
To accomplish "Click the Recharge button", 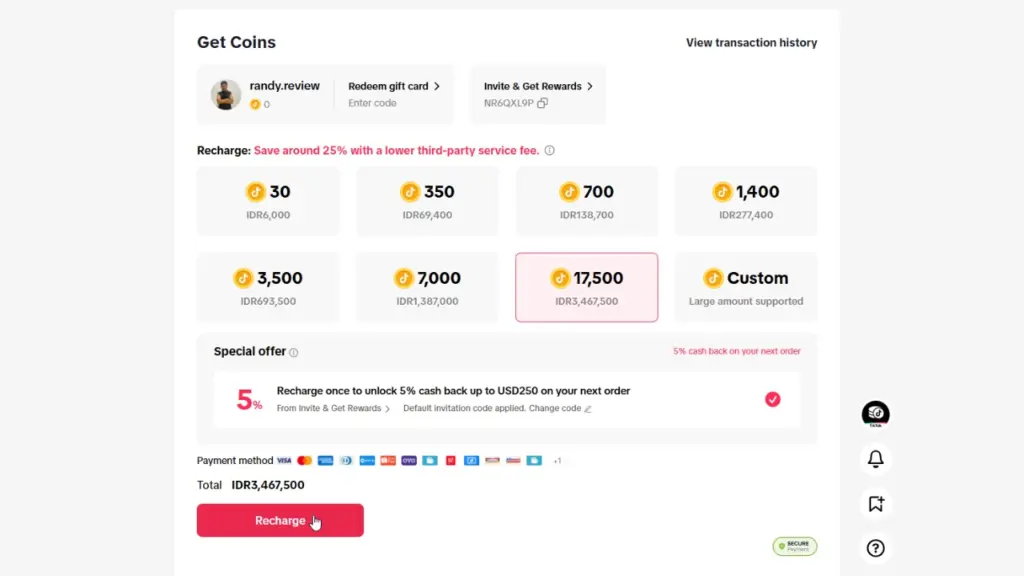I will pos(280,520).
